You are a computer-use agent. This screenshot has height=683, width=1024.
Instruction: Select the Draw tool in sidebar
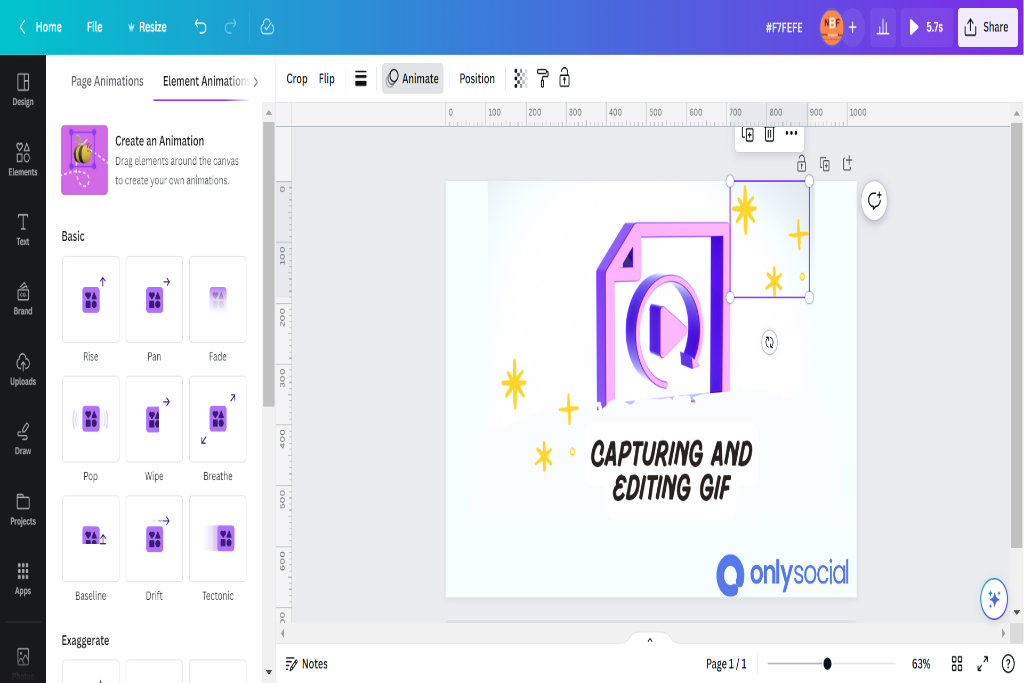(23, 439)
